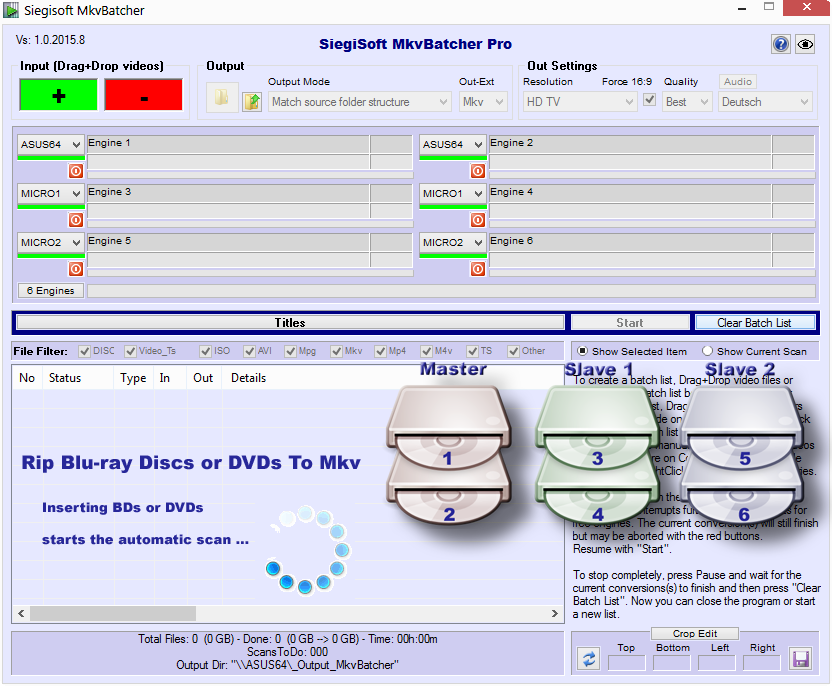Open Engine 2 host dropdown ASUS64
The width and height of the screenshot is (832, 686).
click(x=453, y=144)
